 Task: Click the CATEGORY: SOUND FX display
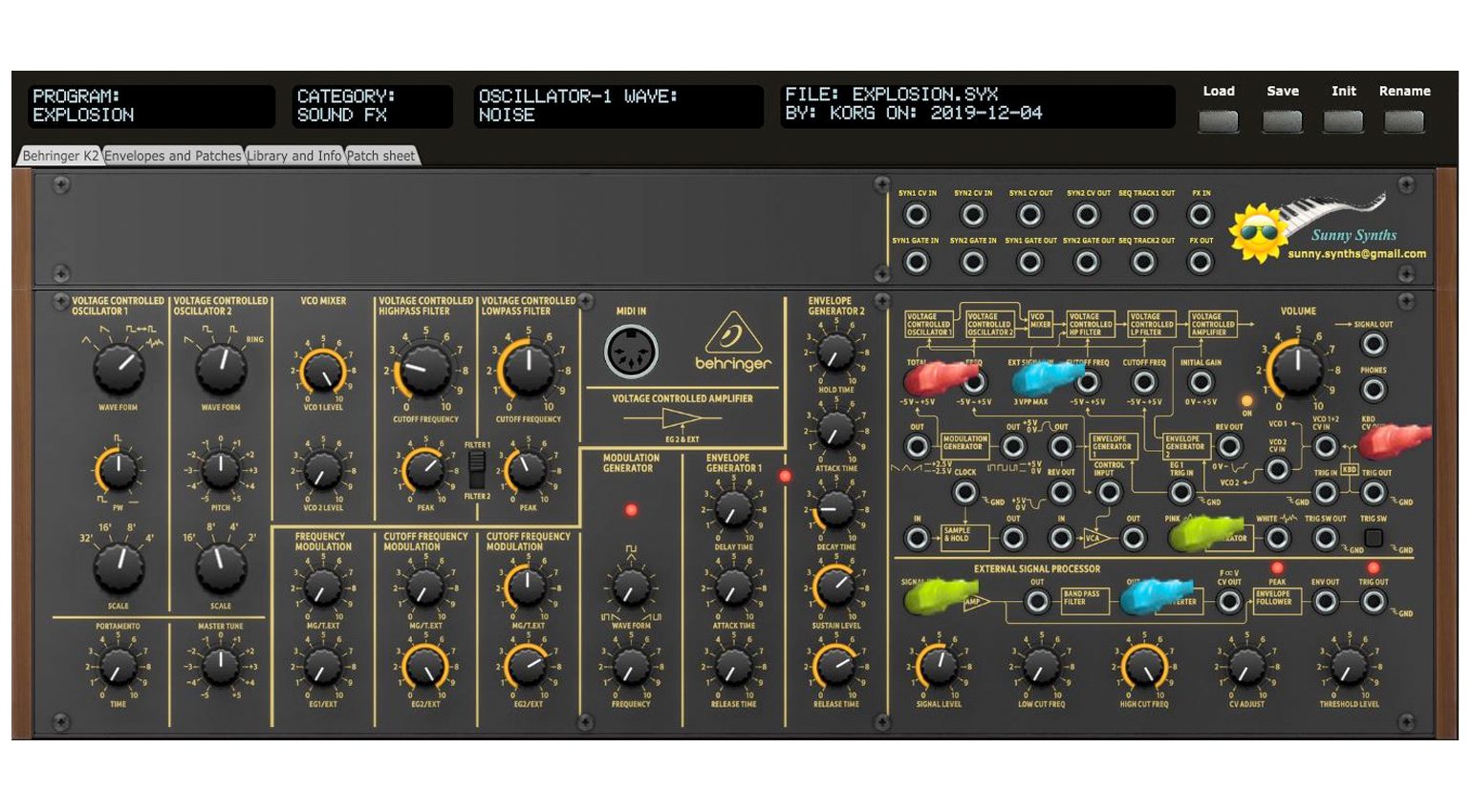[x=372, y=106]
